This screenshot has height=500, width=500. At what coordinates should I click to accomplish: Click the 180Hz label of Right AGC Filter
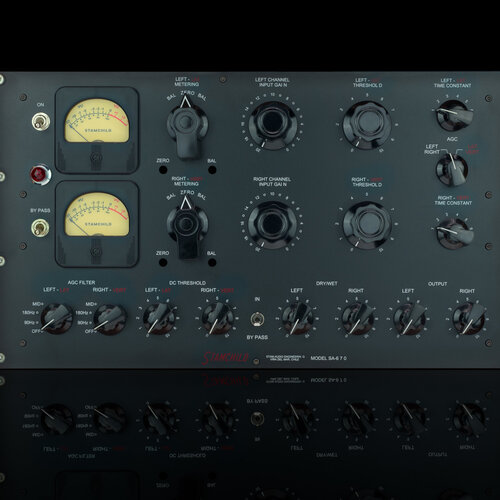pyautogui.click(x=83, y=313)
